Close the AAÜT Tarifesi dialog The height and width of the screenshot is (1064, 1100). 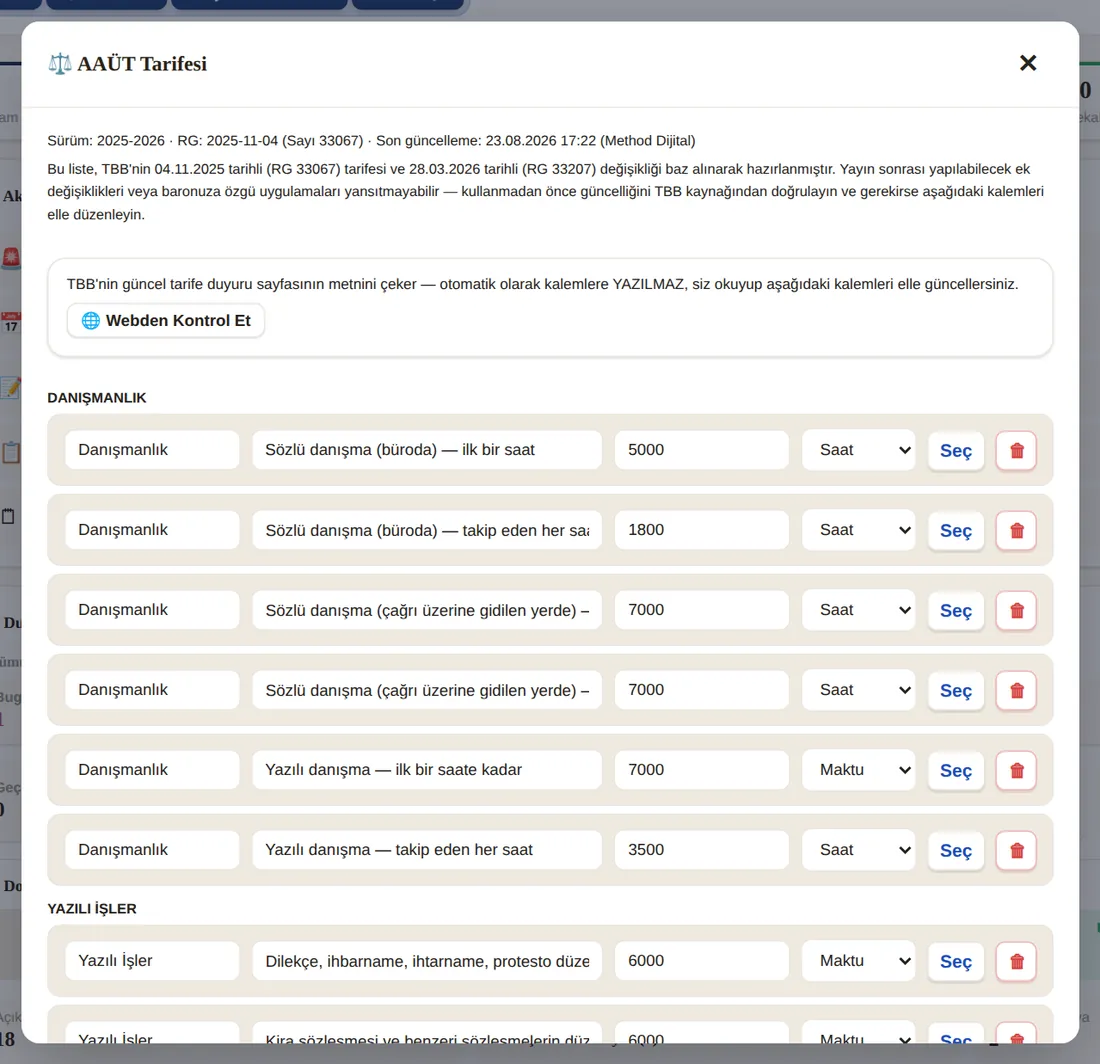[x=1028, y=63]
